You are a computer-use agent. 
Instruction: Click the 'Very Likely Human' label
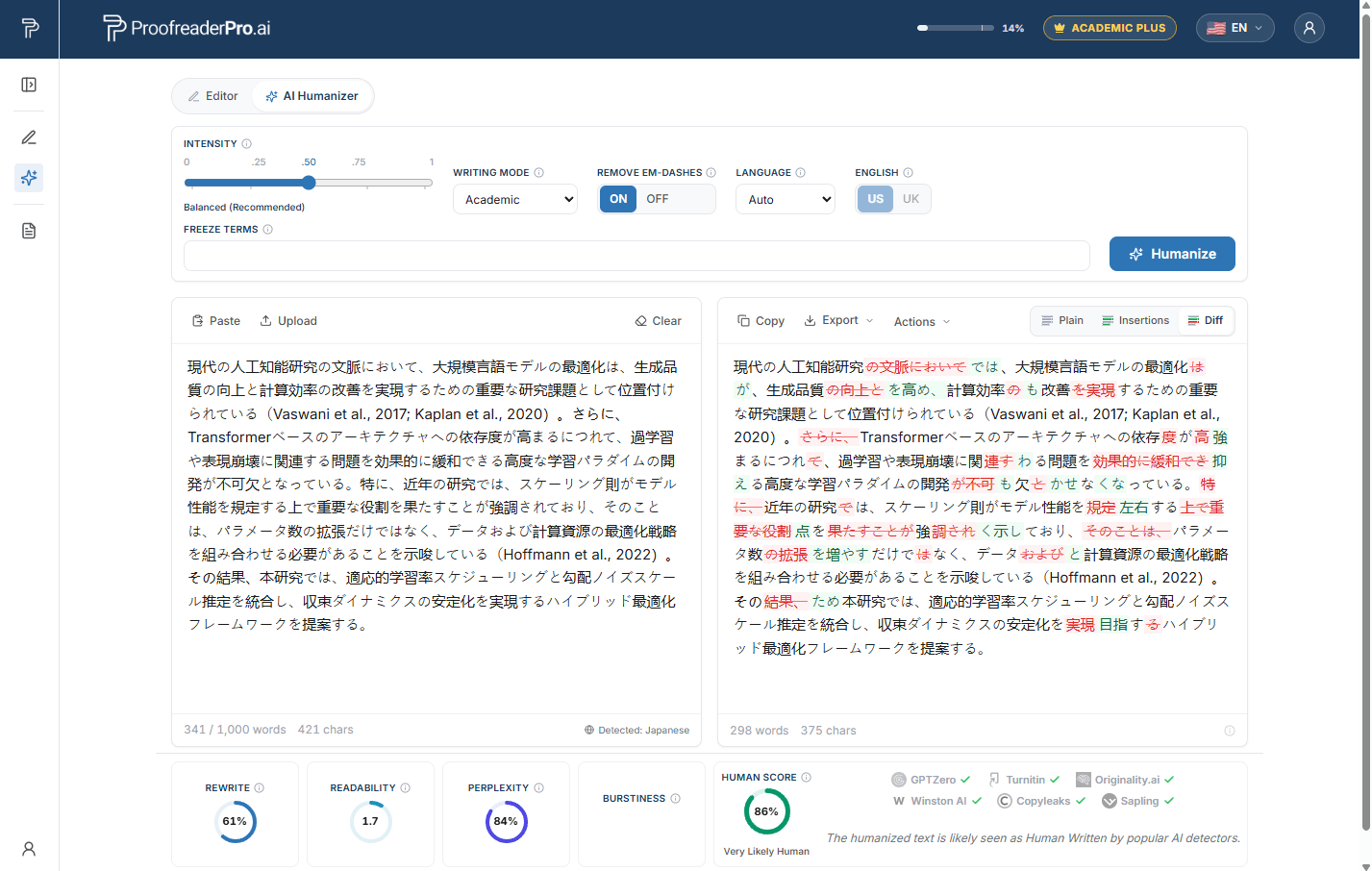(766, 852)
